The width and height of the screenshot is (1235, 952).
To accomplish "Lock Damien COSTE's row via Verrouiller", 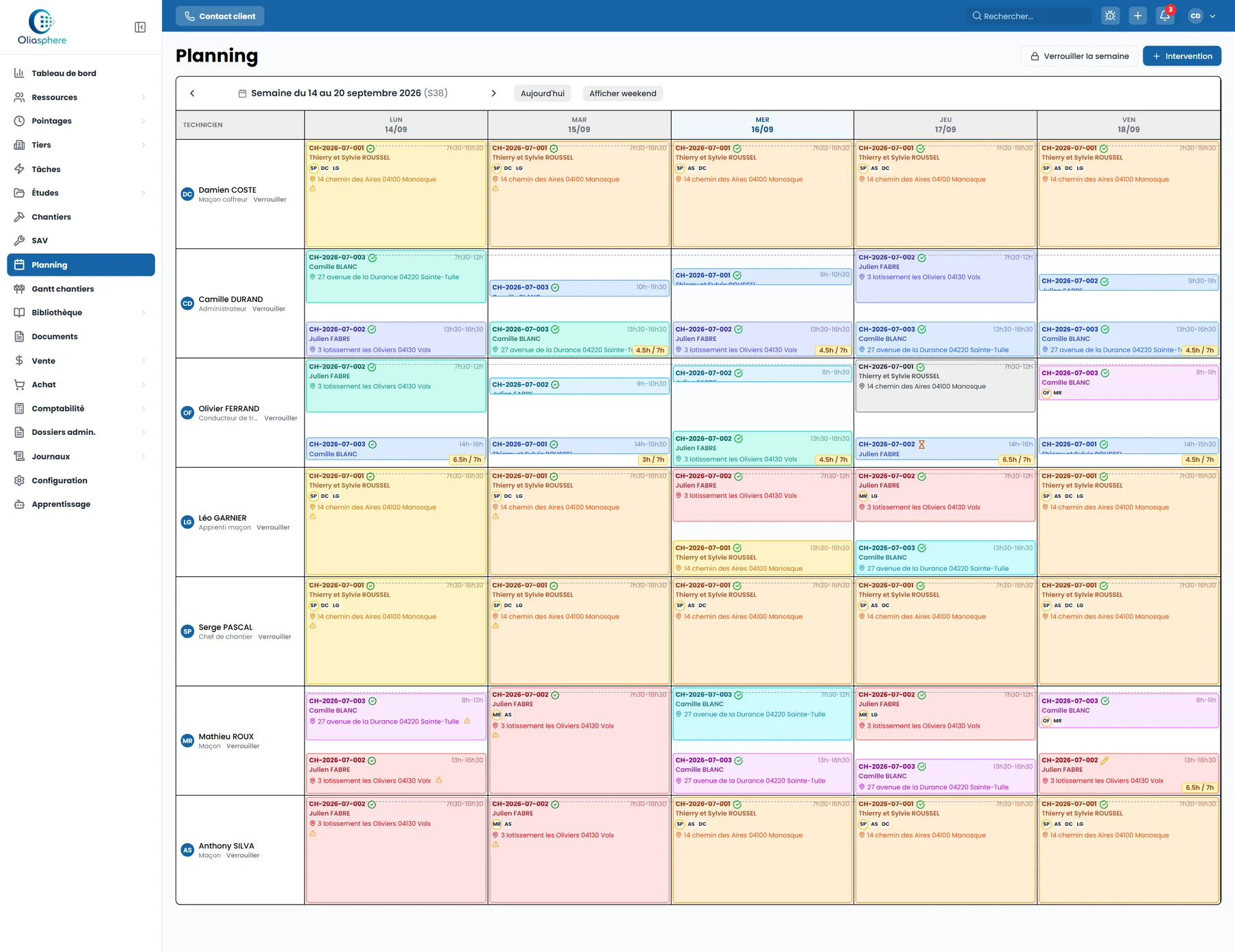I will tap(270, 200).
